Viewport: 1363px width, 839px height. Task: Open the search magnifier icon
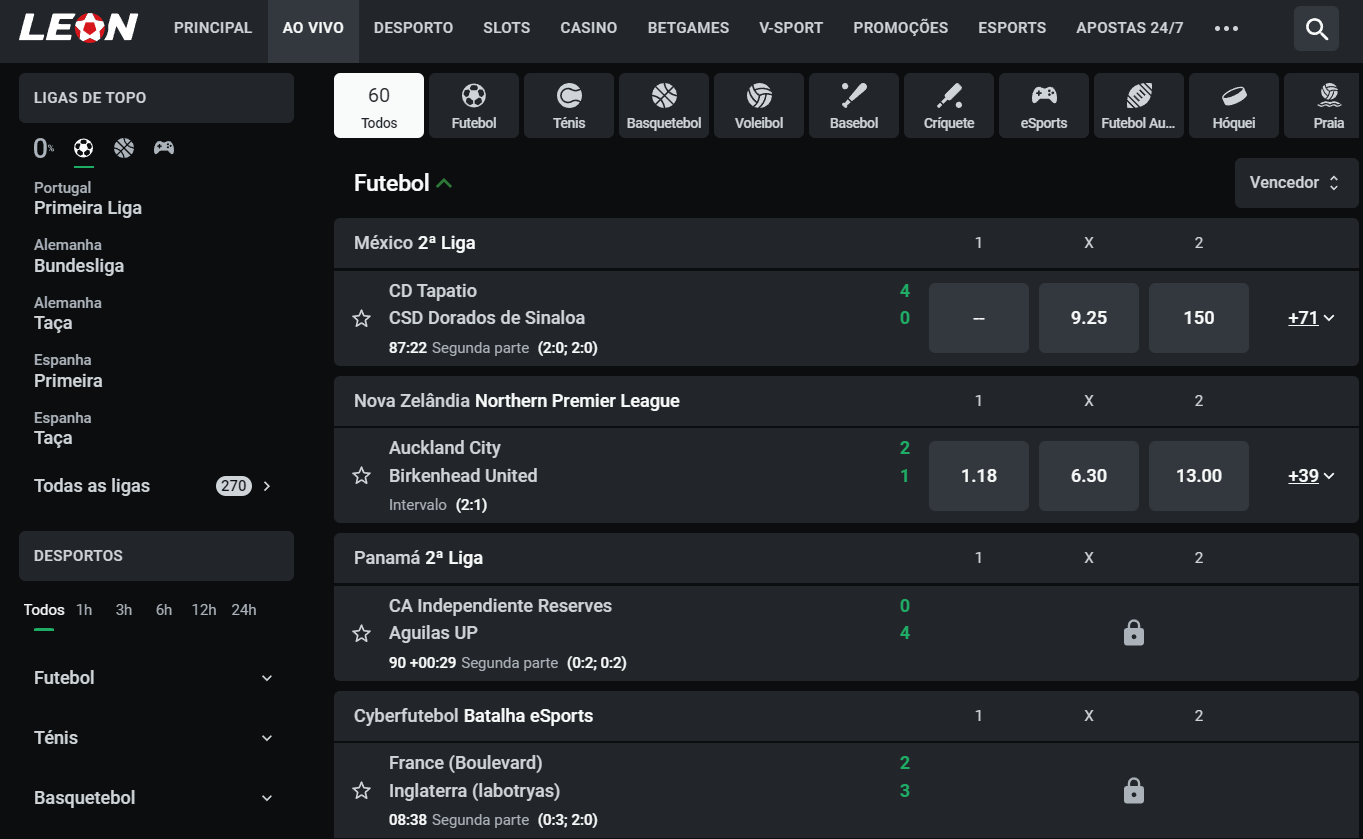coord(1316,28)
